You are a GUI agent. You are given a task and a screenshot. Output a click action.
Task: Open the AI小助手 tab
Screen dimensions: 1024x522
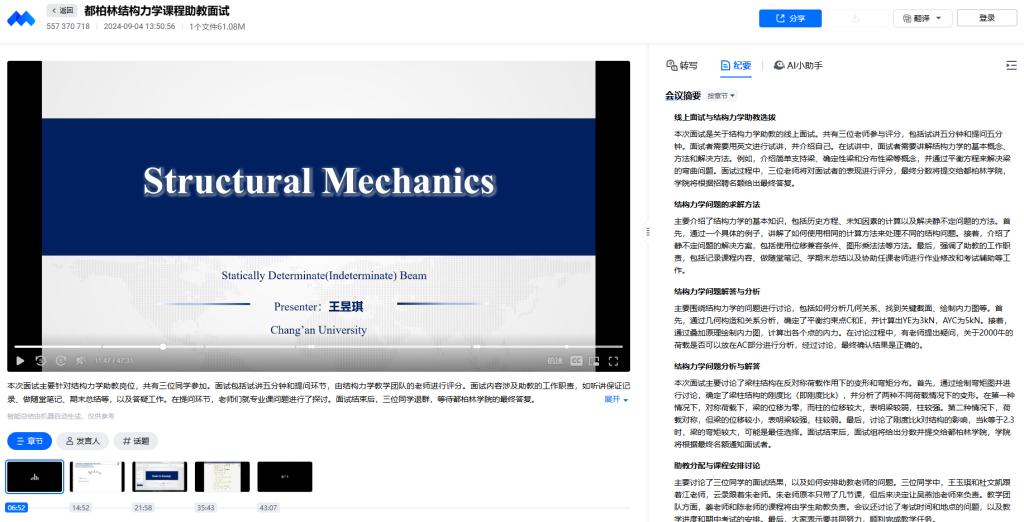click(x=798, y=65)
